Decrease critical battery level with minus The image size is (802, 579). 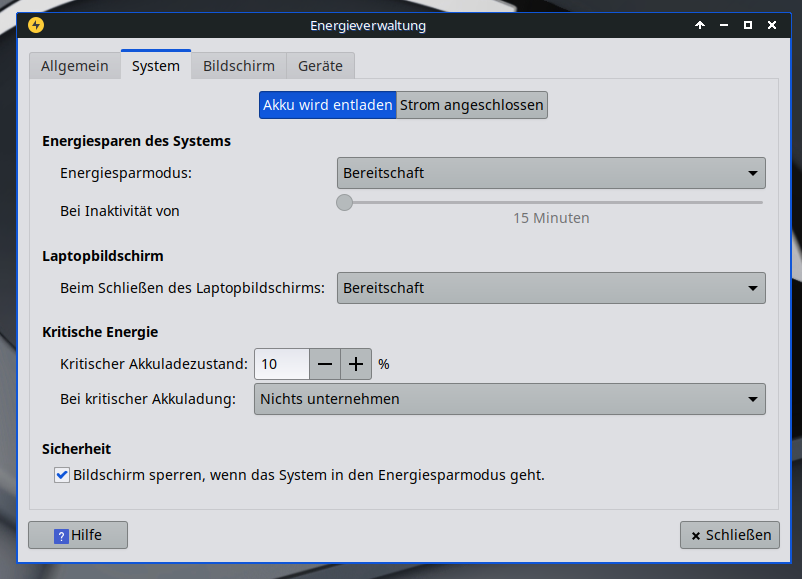(325, 364)
